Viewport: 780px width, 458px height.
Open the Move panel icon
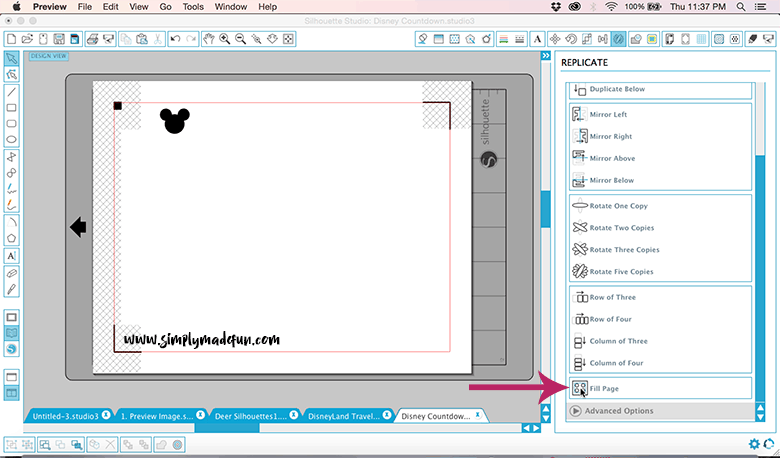(x=555, y=39)
